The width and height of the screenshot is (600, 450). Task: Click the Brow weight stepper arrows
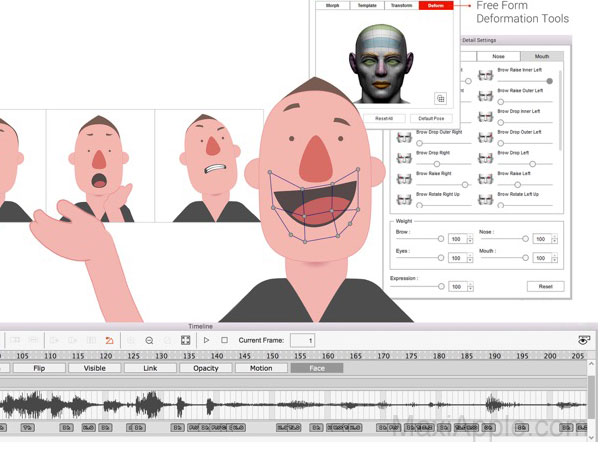tap(470, 239)
